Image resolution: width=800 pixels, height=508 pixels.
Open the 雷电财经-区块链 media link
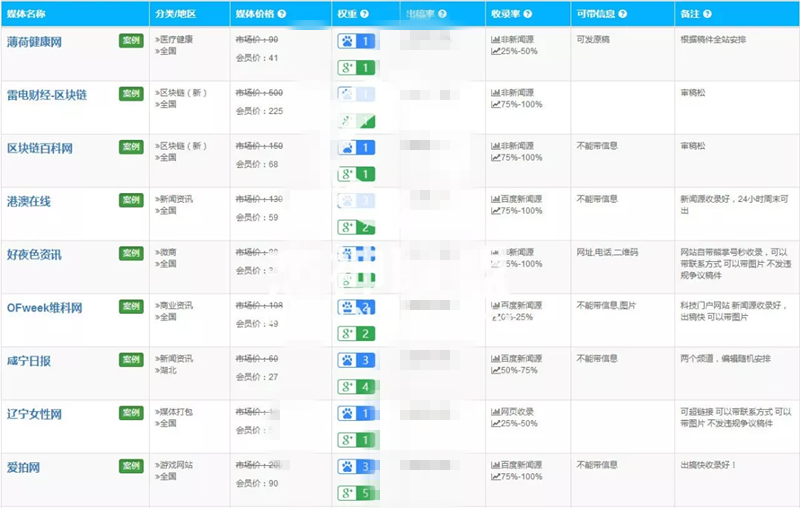[x=47, y=95]
